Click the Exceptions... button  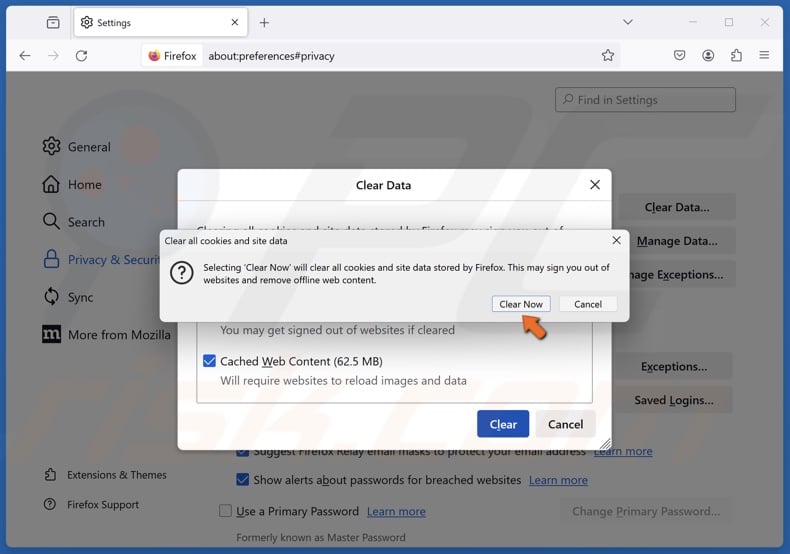click(674, 366)
